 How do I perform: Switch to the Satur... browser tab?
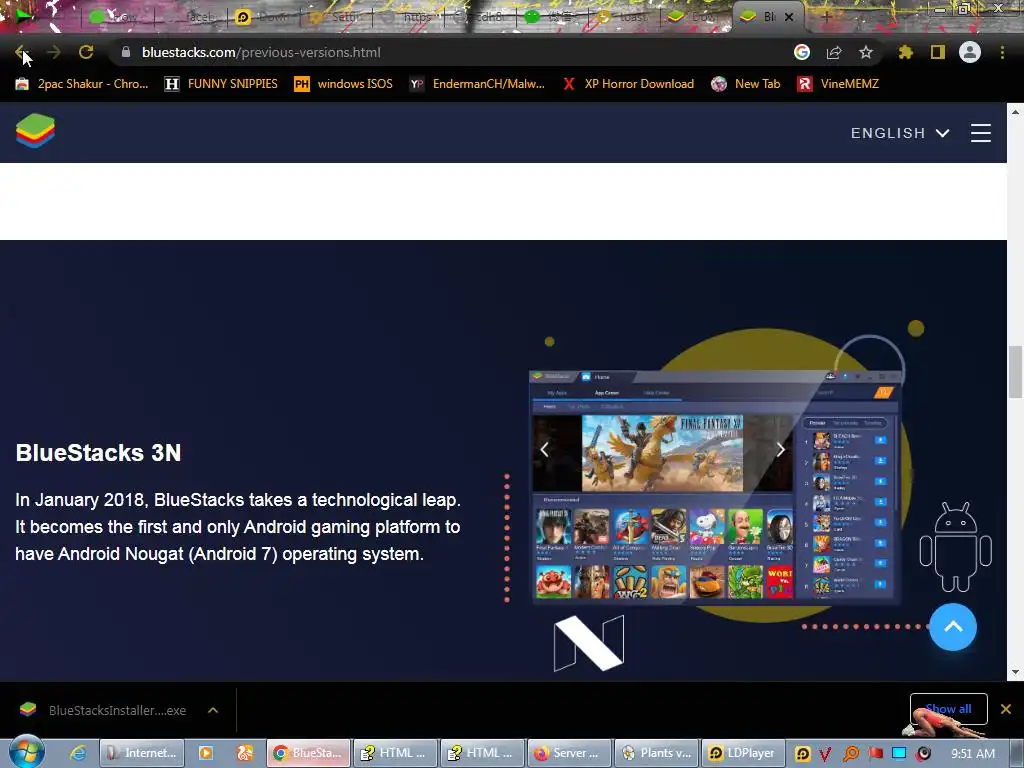click(x=334, y=17)
